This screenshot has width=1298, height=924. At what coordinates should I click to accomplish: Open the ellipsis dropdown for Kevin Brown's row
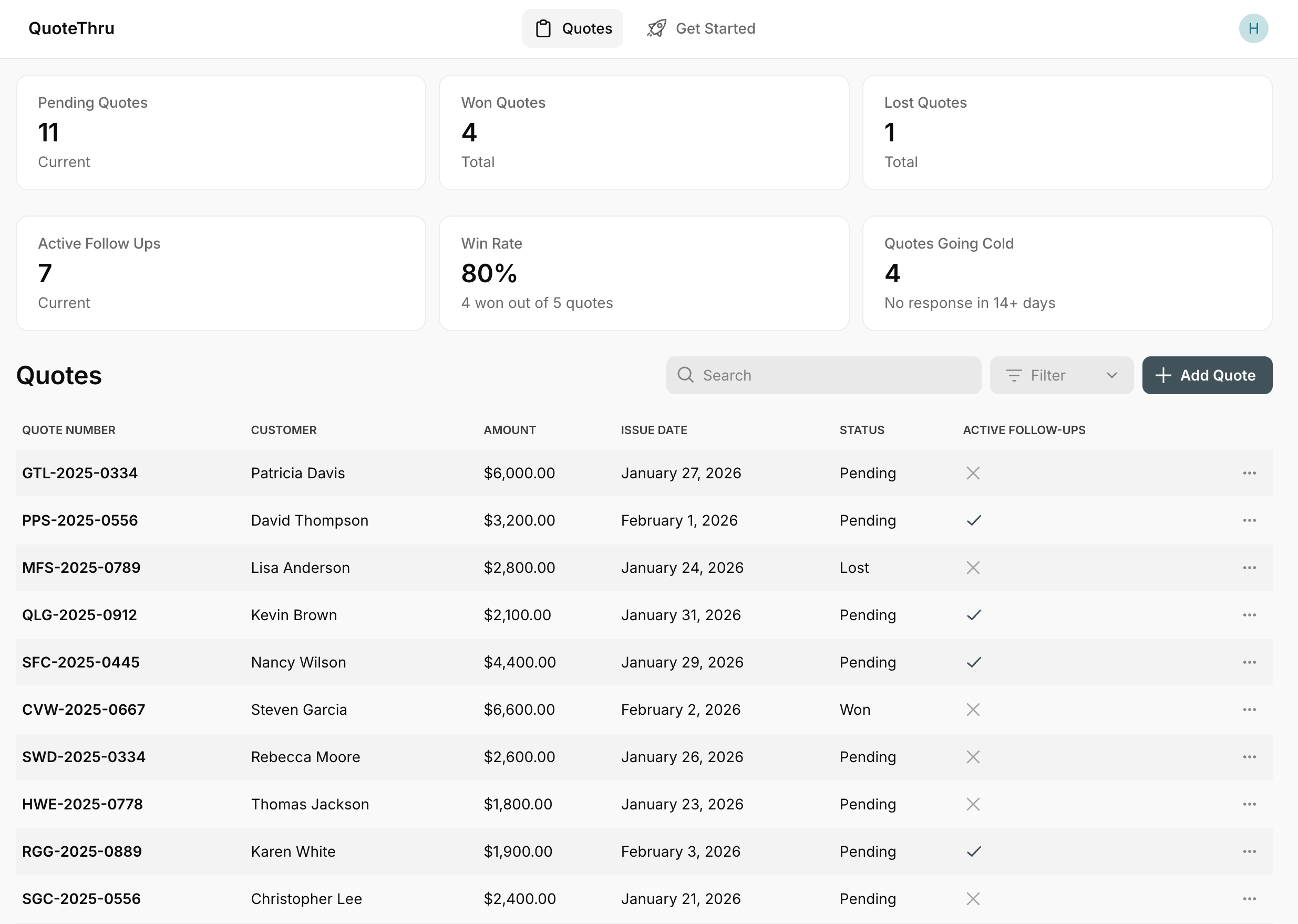click(x=1249, y=614)
